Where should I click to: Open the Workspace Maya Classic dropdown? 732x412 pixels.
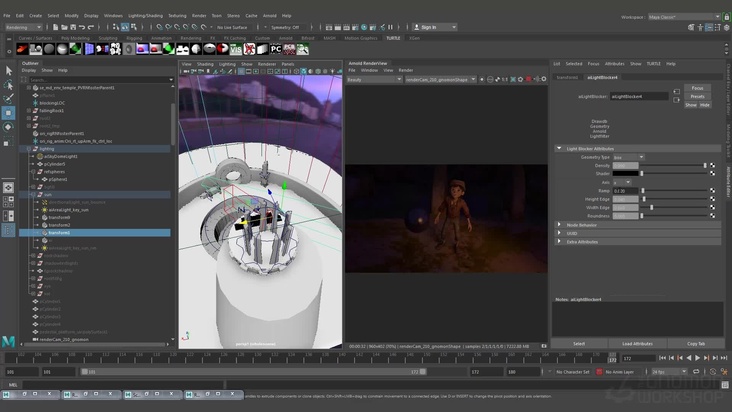[x=684, y=17]
